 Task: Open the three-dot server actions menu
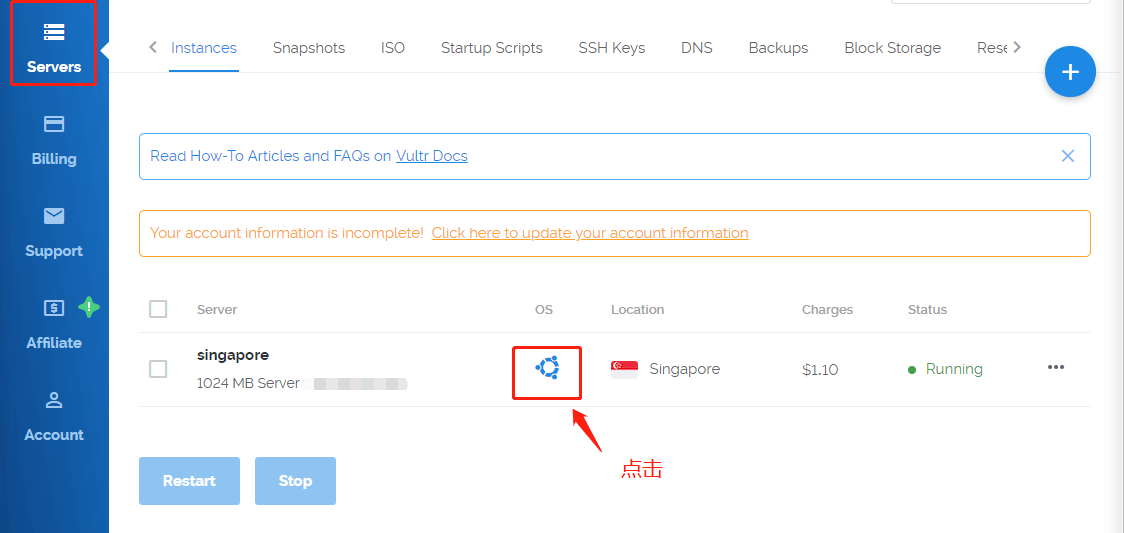click(x=1056, y=367)
